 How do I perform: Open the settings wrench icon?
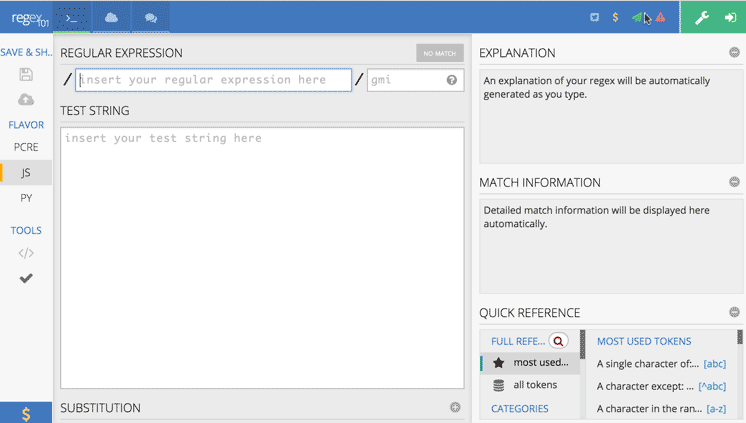702,17
